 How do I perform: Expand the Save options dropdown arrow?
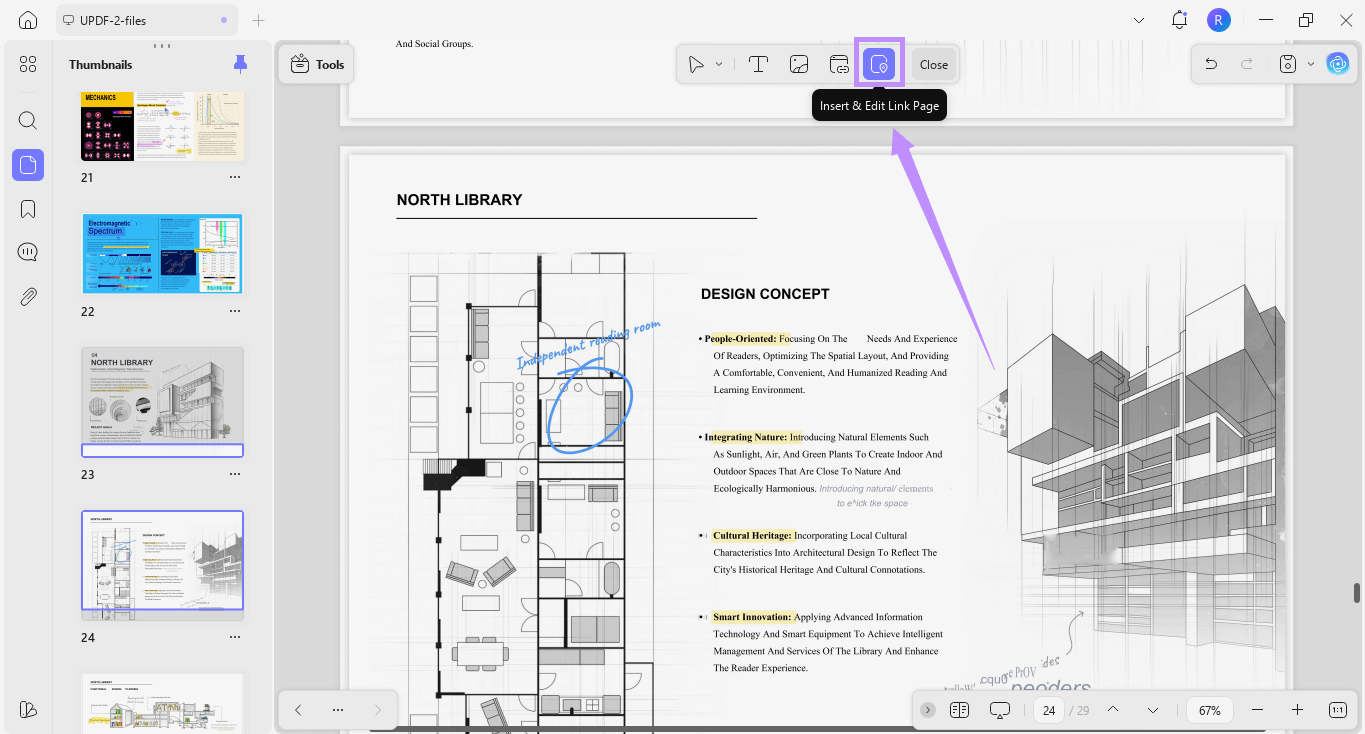click(x=1311, y=64)
